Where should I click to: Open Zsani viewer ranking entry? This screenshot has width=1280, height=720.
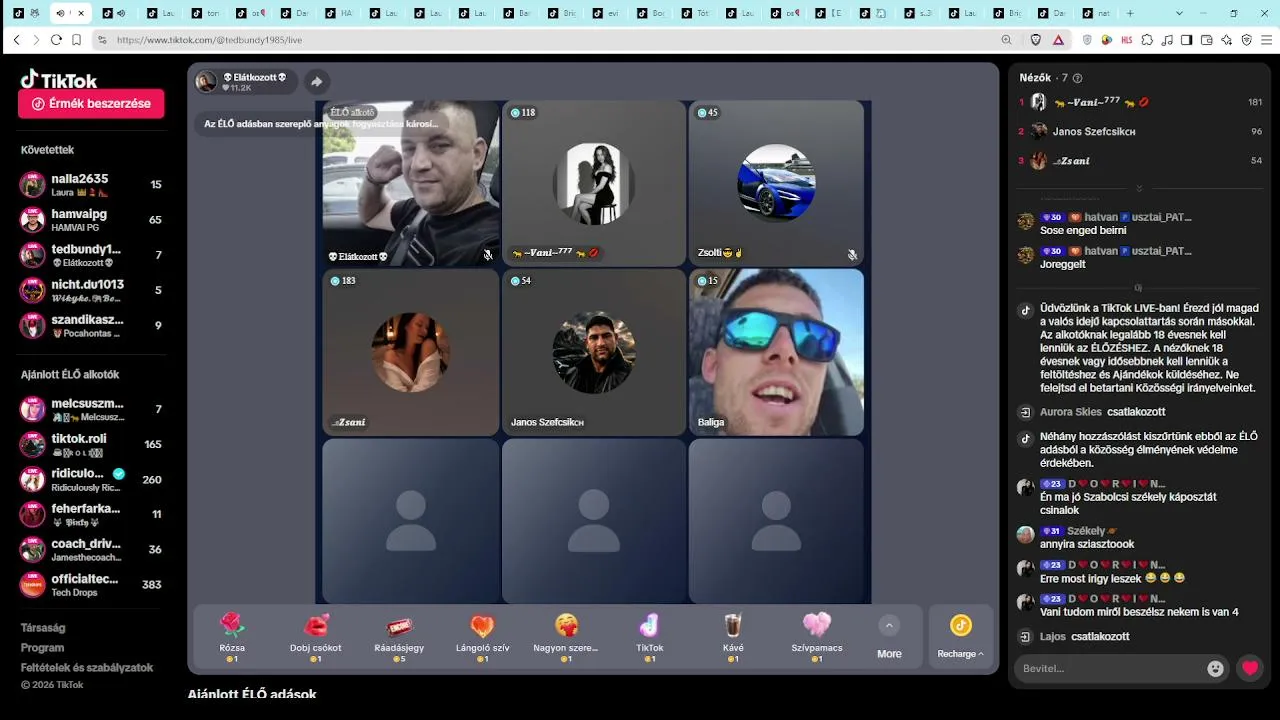click(1140, 160)
